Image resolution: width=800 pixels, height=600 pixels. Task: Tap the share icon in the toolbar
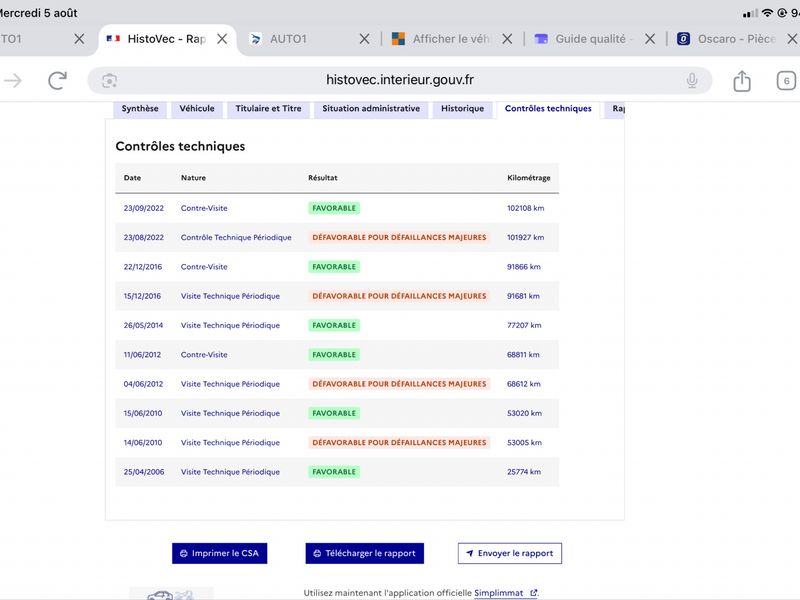click(742, 81)
